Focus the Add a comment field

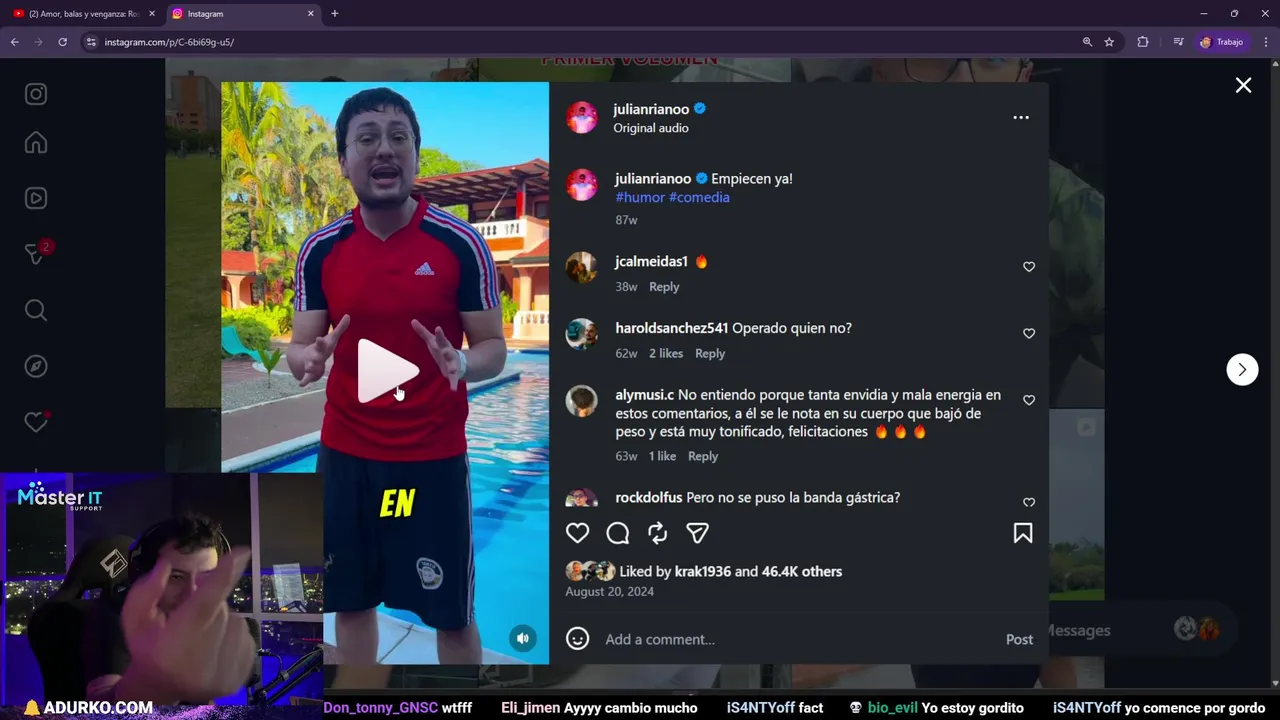(800, 639)
